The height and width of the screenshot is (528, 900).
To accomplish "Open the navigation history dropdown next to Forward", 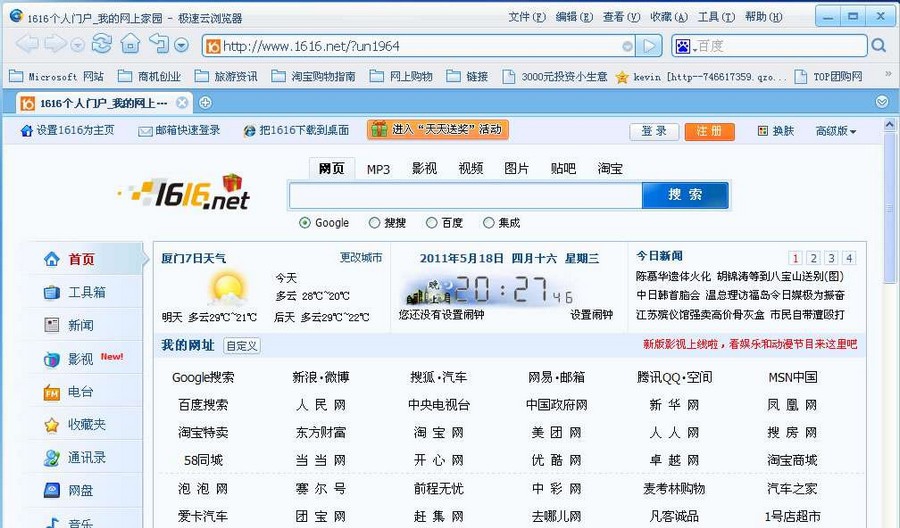I will tap(77, 45).
